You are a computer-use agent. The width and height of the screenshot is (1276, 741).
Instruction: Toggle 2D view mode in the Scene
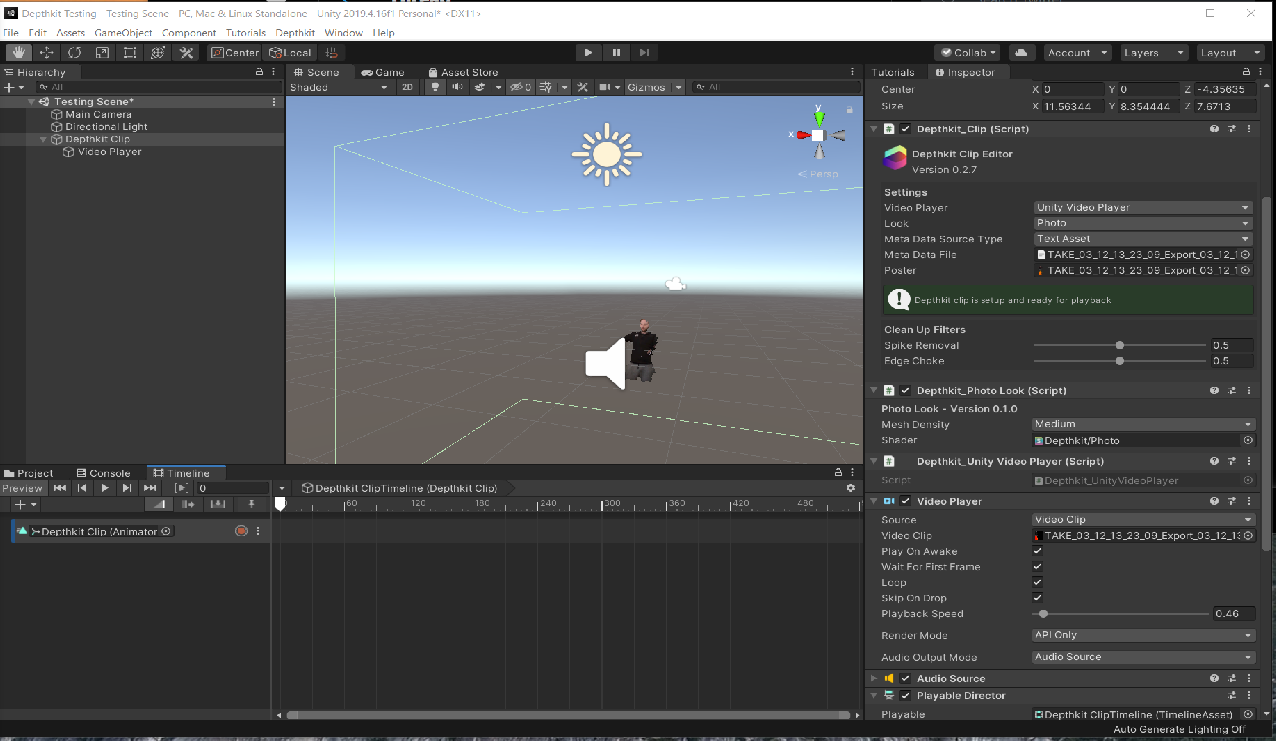[x=407, y=88]
